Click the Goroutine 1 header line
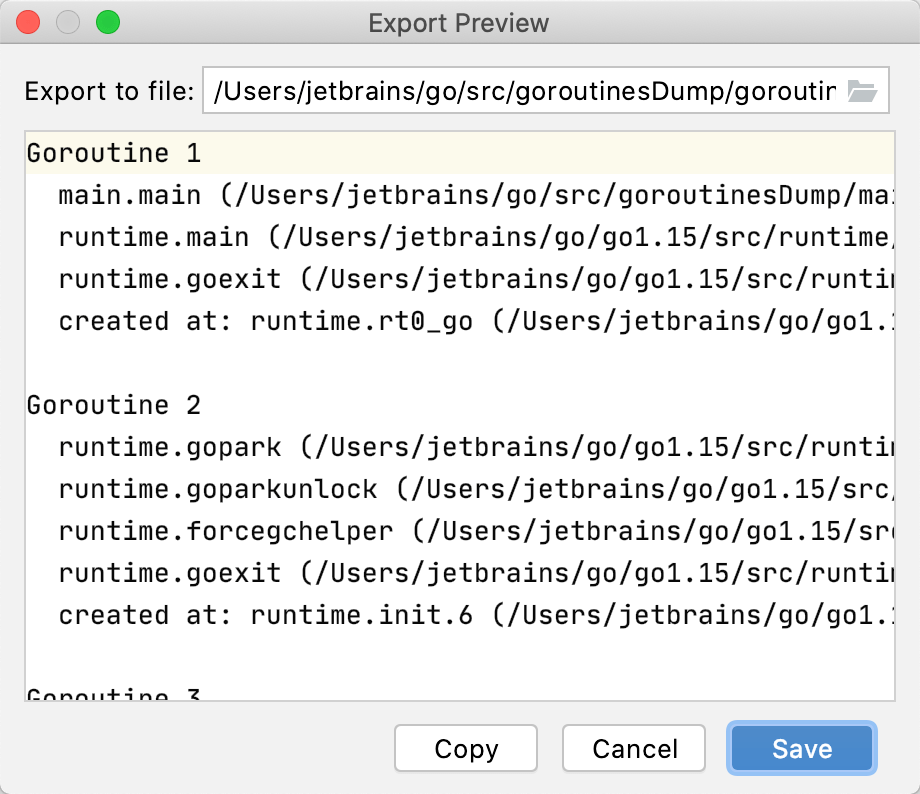The image size is (920, 794). [113, 153]
